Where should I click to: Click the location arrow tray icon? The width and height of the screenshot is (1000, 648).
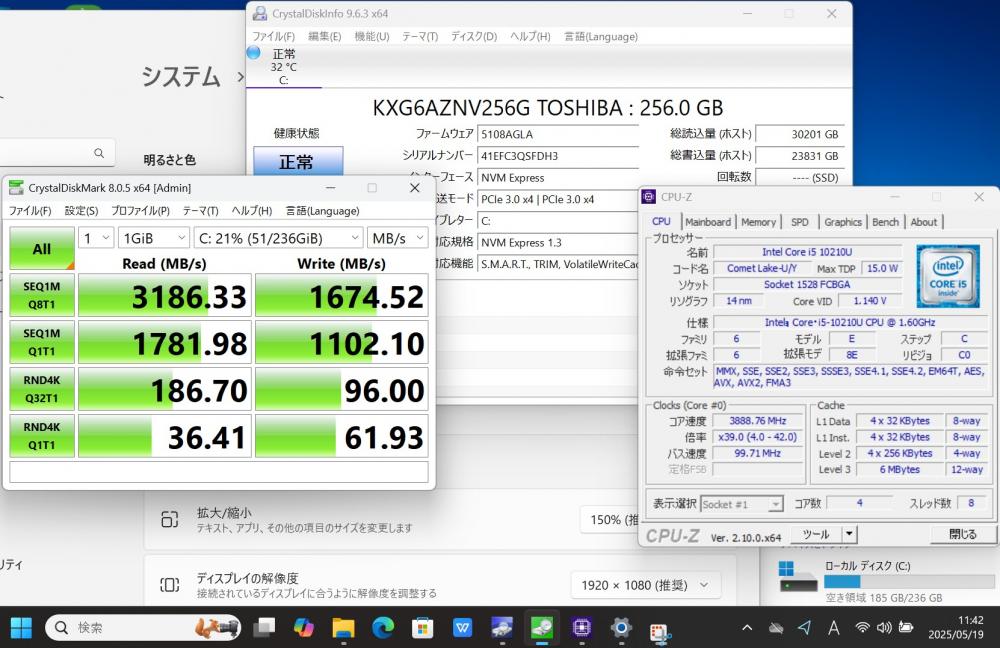coord(805,628)
